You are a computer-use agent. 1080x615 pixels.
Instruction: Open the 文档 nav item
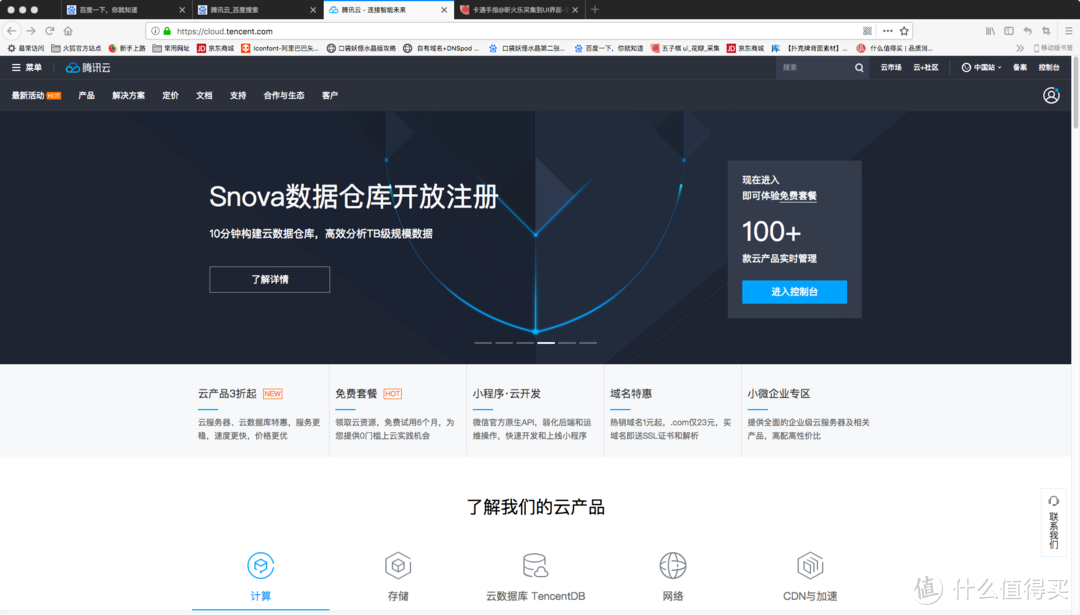coord(205,96)
